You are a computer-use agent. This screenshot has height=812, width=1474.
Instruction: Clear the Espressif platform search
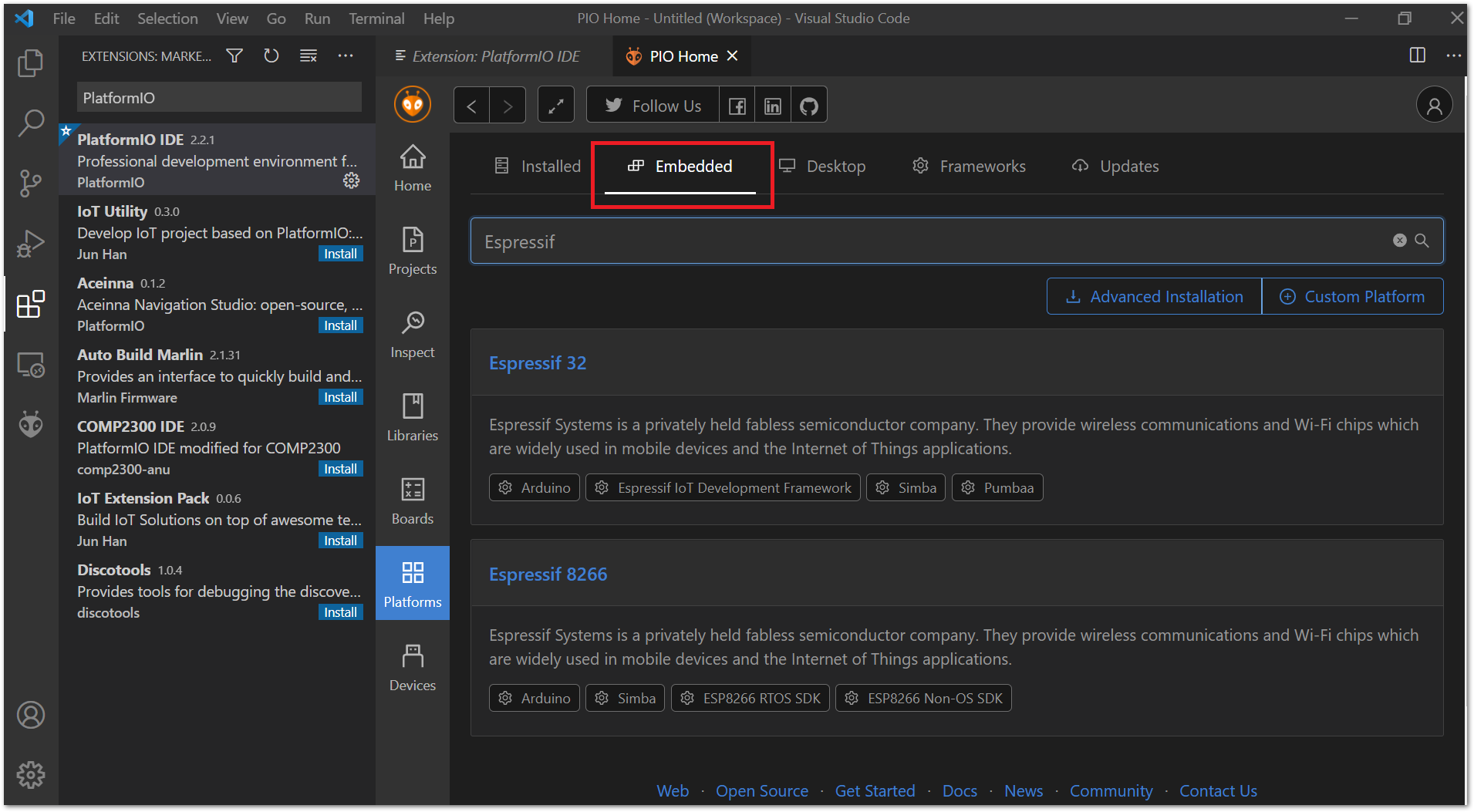tap(1399, 241)
